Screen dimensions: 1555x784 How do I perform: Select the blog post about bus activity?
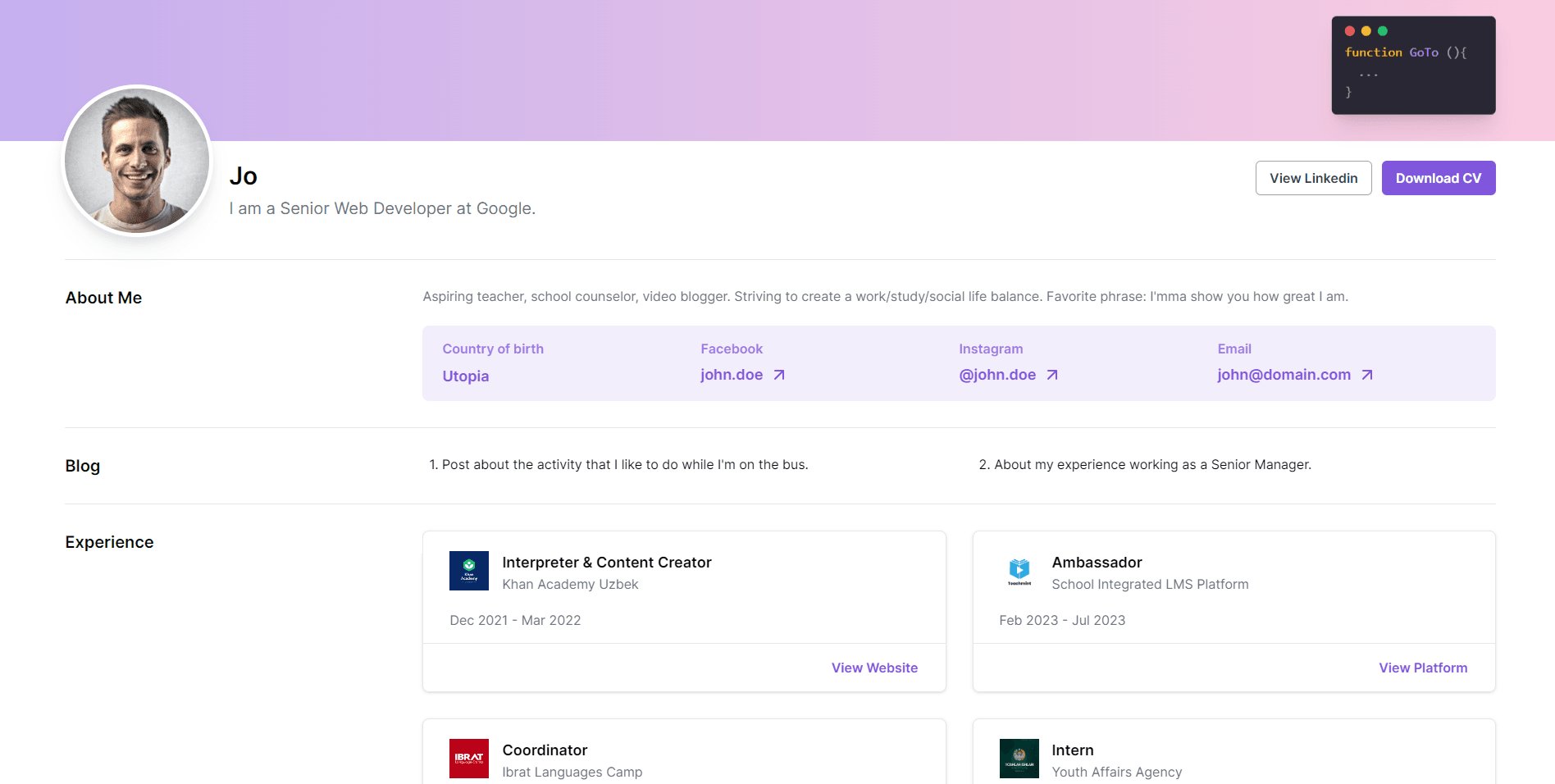[618, 464]
